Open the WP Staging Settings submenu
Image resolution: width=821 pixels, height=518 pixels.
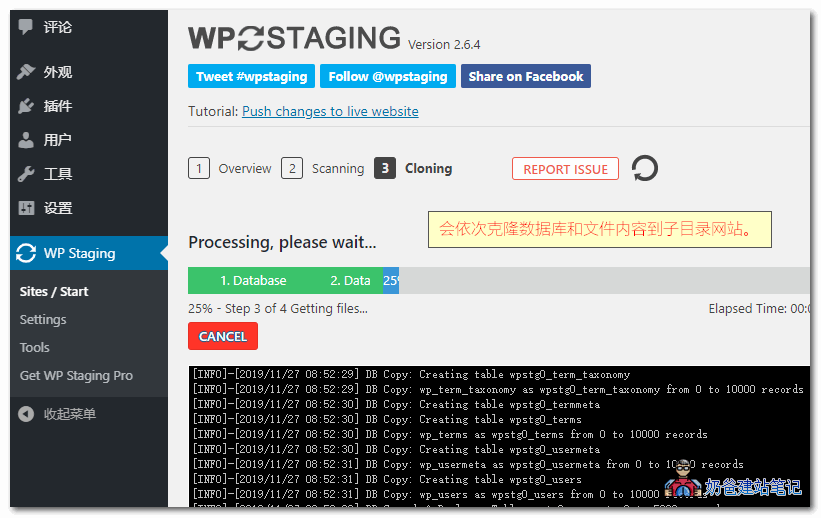43,319
